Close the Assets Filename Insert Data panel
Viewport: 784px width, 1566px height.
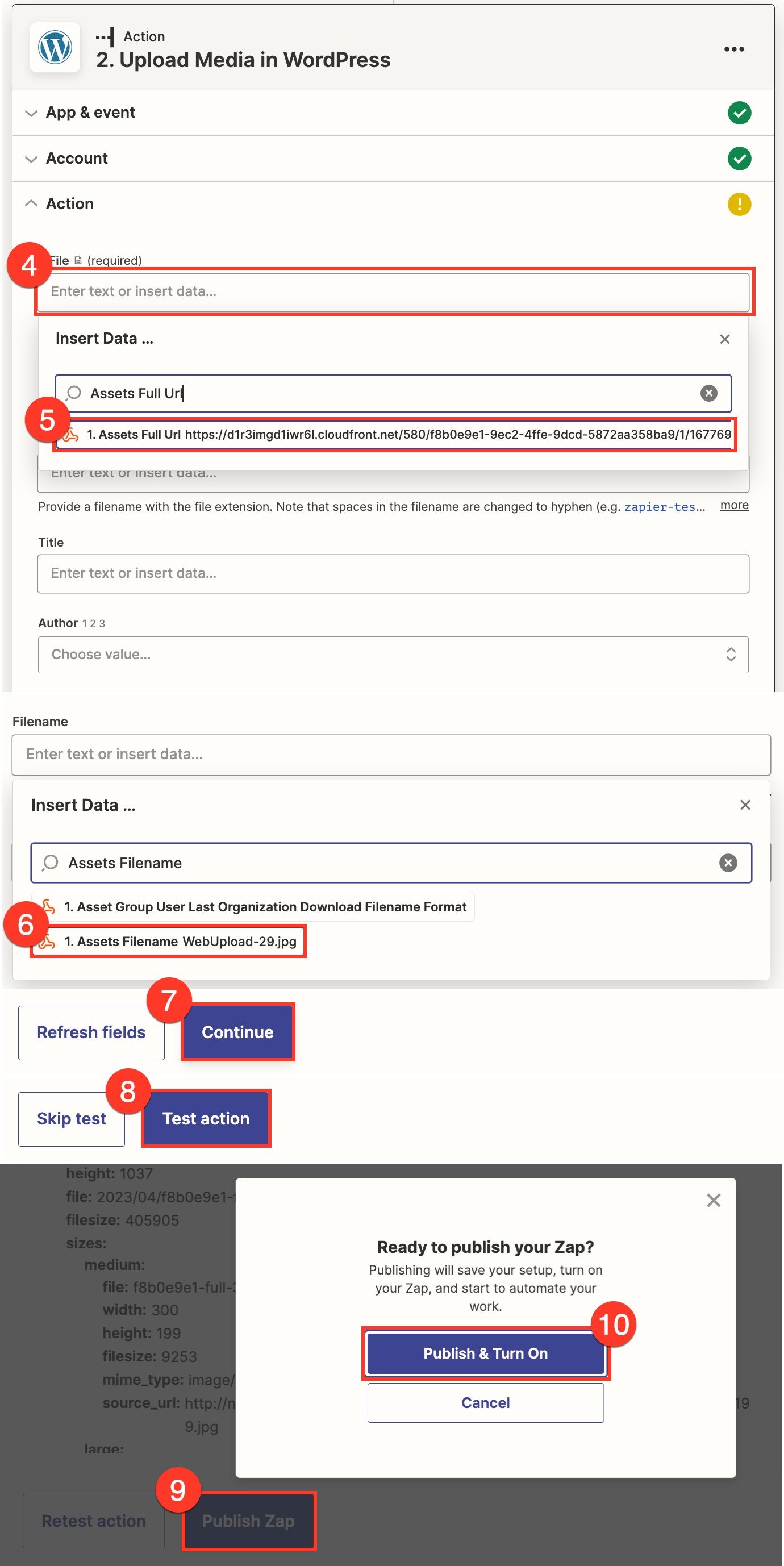click(x=744, y=805)
